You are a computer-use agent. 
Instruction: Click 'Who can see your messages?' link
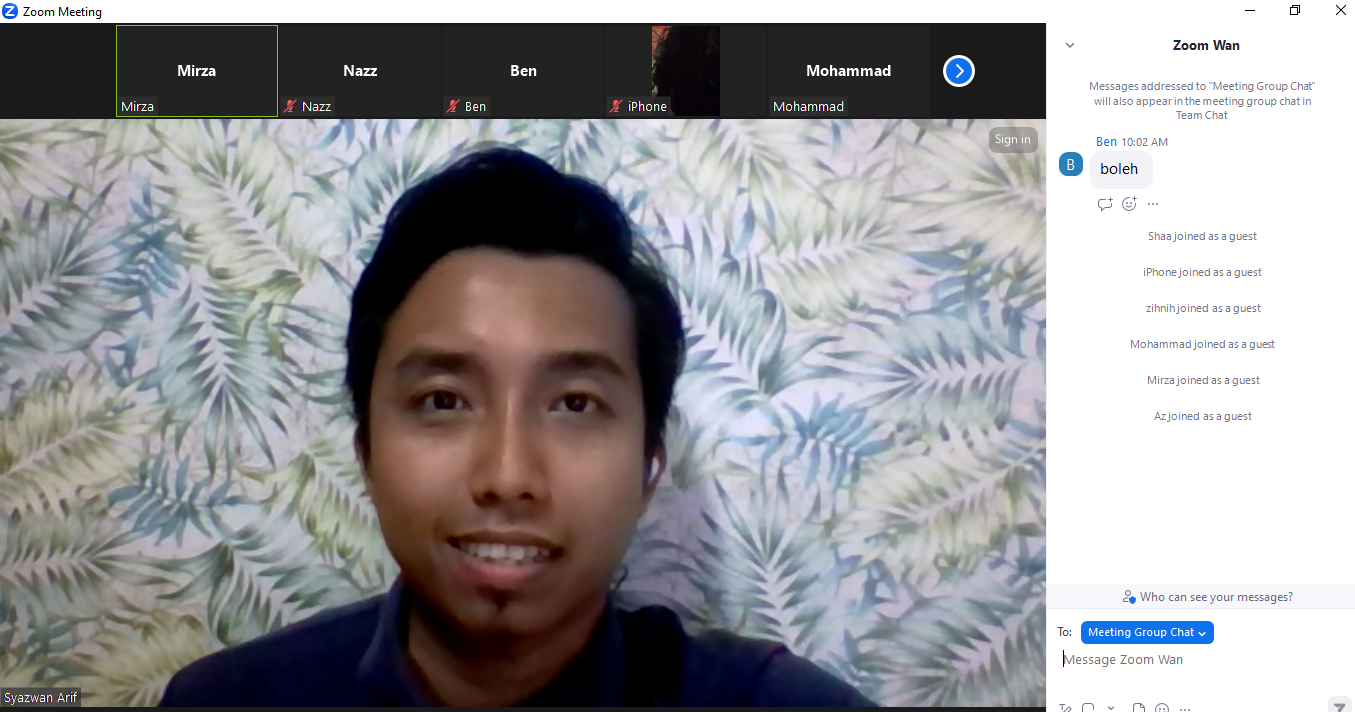1208,597
